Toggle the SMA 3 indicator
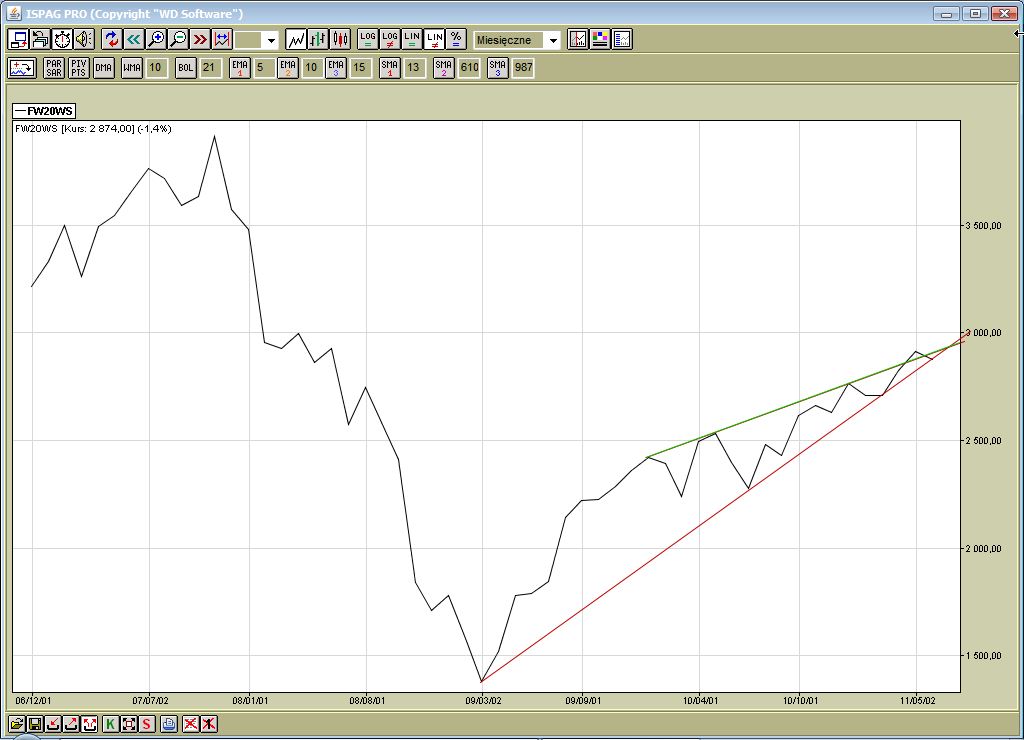 click(498, 68)
